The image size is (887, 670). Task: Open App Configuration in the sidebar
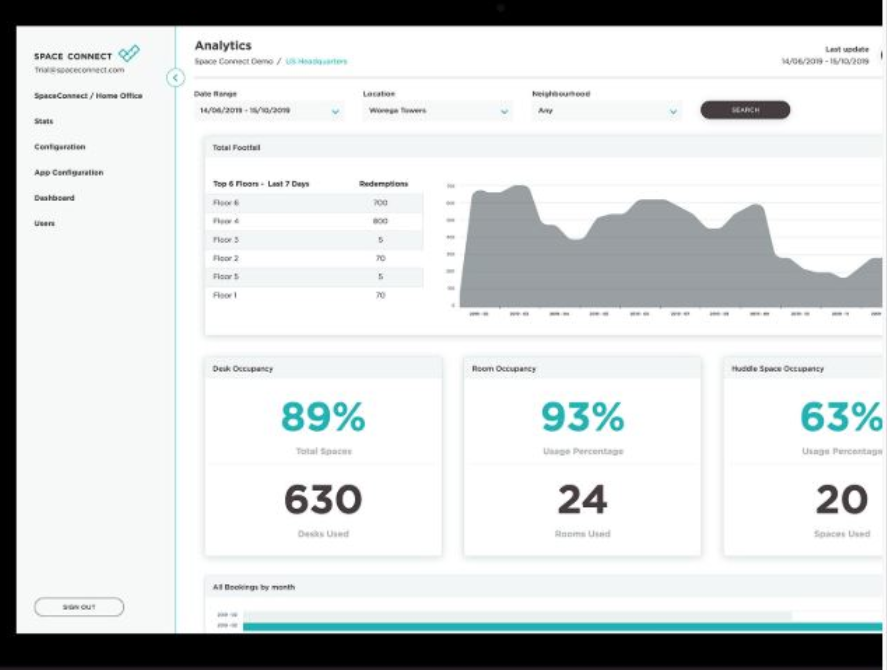click(x=68, y=172)
